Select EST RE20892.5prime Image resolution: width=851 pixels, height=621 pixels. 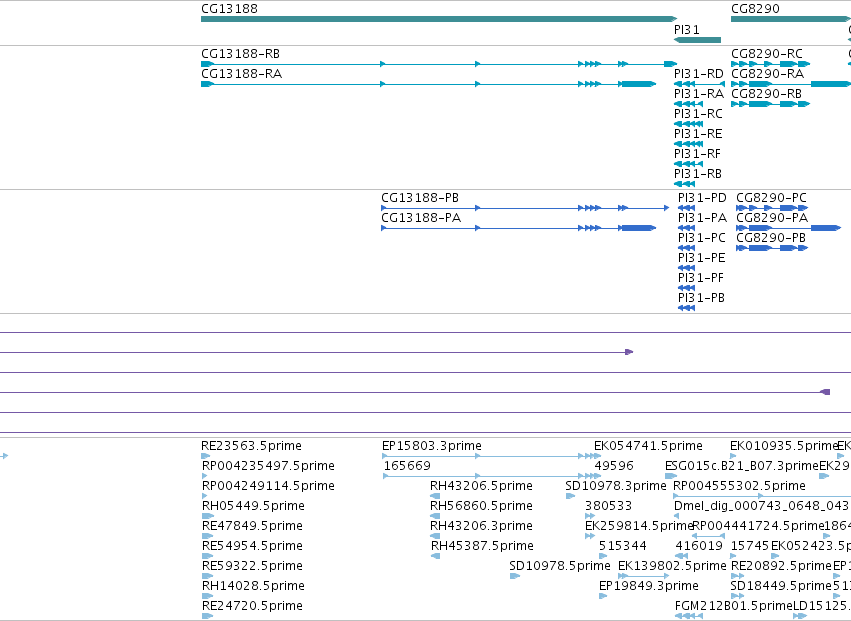781,566
